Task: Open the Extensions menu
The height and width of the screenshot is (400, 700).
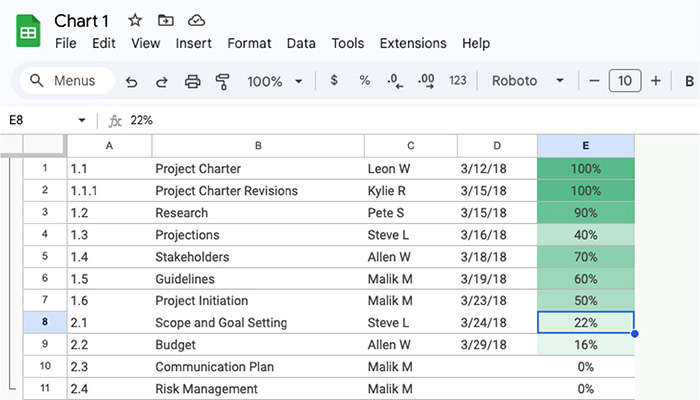Action: [x=413, y=43]
